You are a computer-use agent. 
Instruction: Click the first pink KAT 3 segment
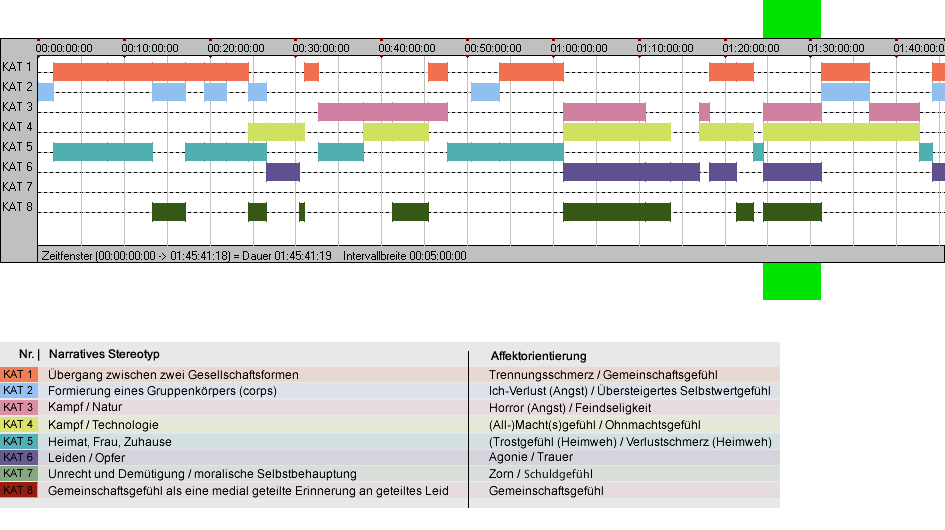383,112
